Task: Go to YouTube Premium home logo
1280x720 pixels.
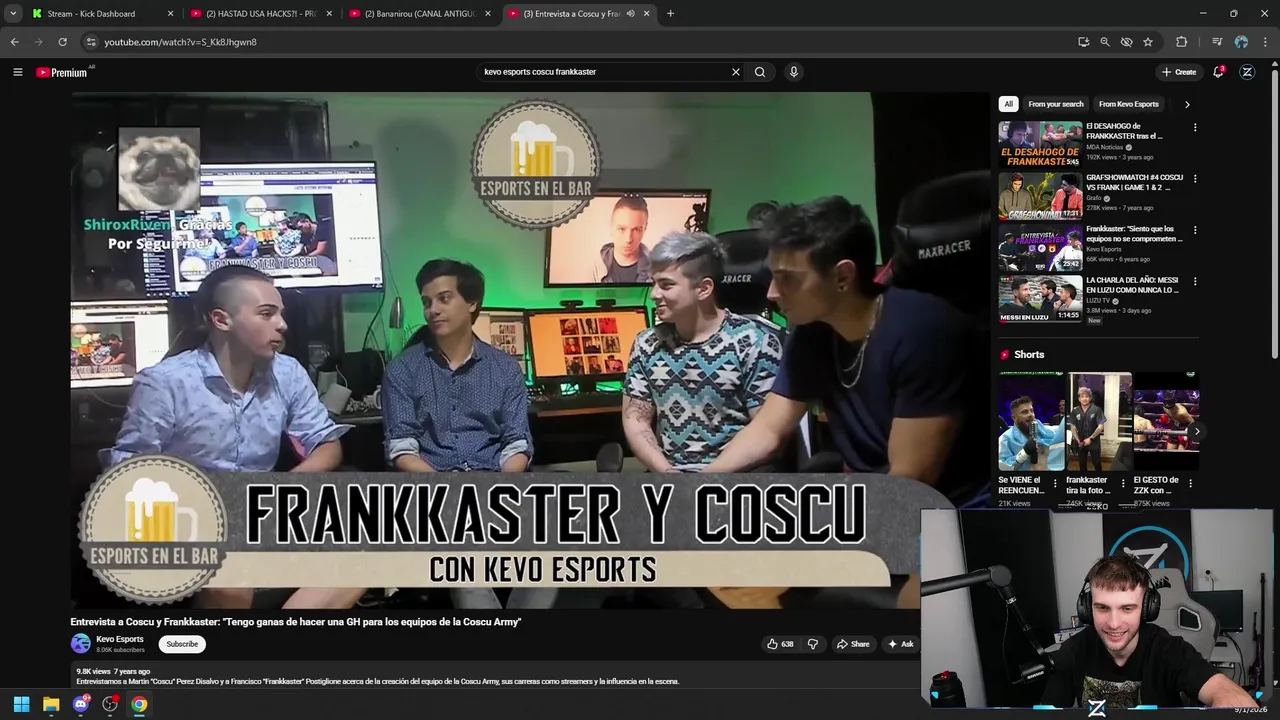Action: (x=62, y=72)
